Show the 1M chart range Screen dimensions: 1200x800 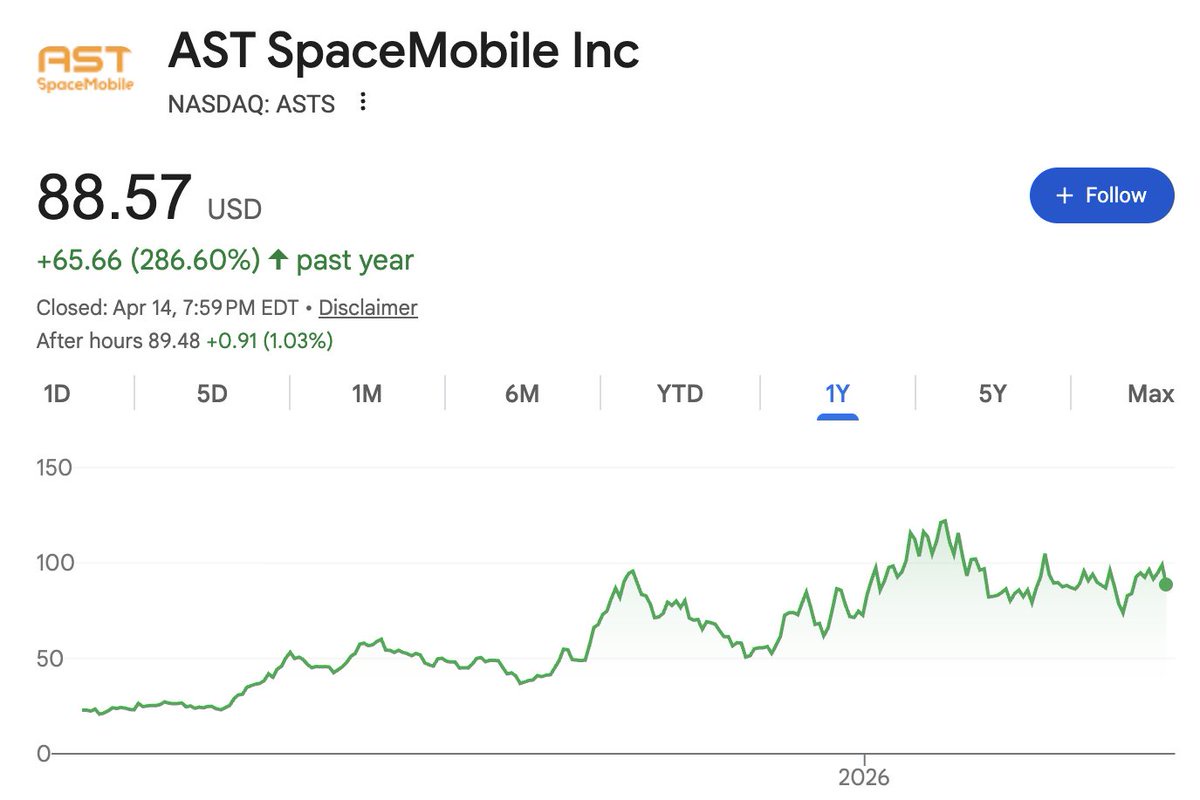point(367,394)
